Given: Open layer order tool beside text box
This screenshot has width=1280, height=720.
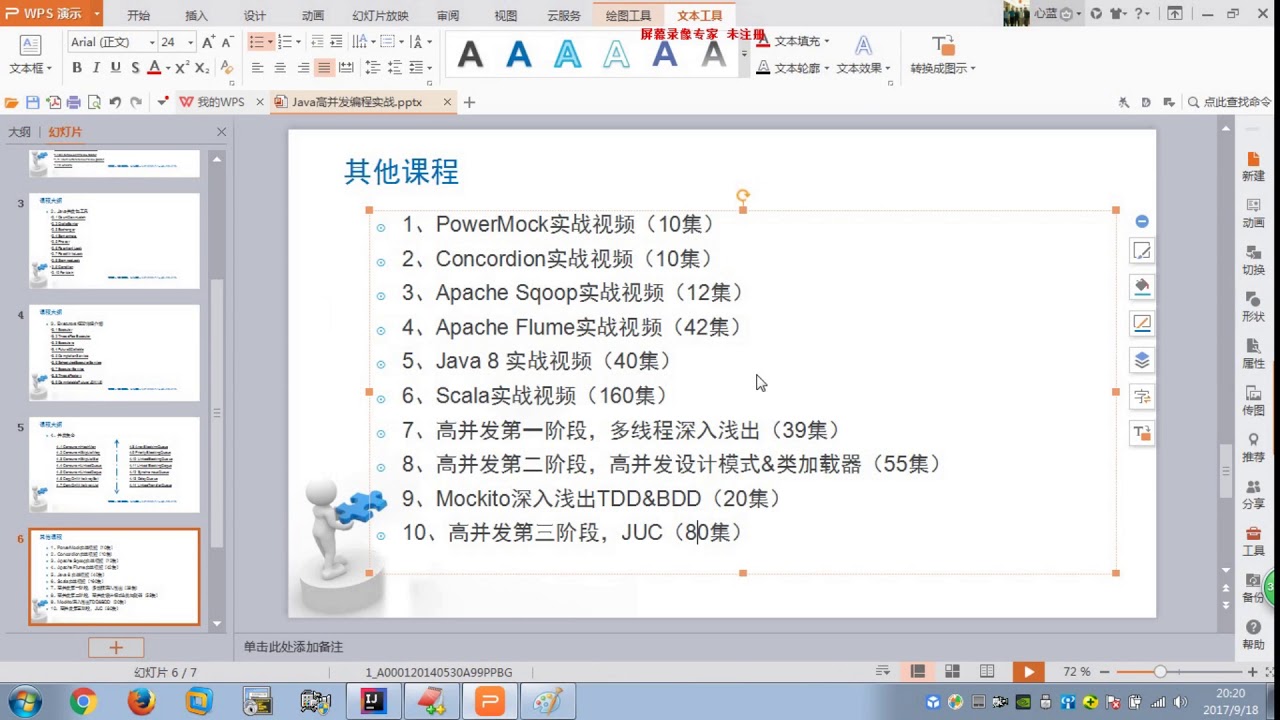Looking at the screenshot, I should 1142,360.
